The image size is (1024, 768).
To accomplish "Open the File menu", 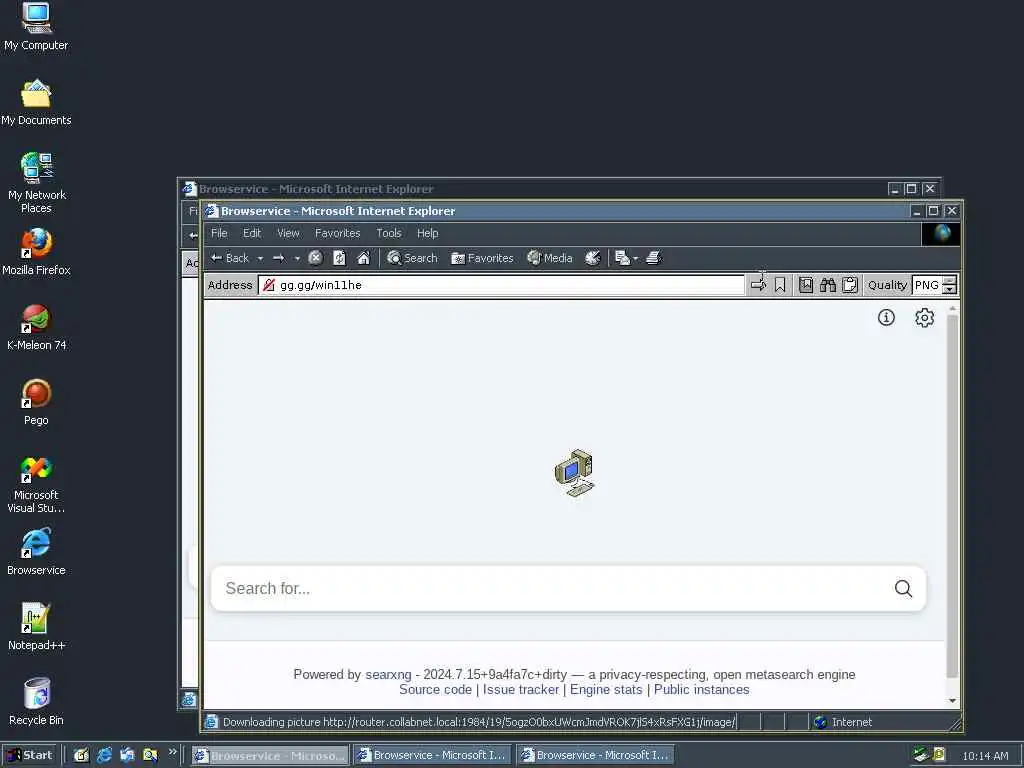I will [x=219, y=233].
